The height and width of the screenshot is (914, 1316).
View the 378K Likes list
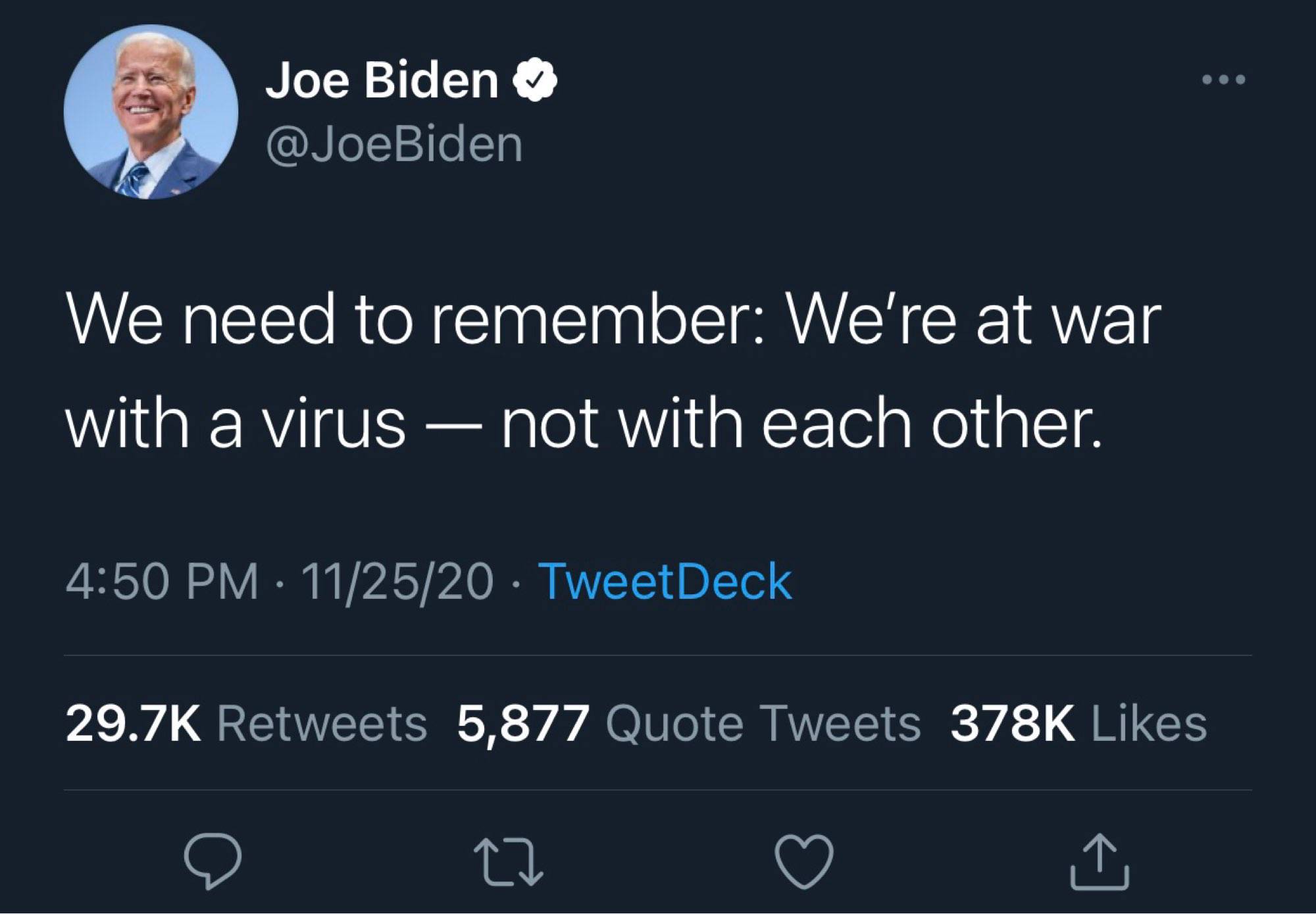click(x=1078, y=723)
